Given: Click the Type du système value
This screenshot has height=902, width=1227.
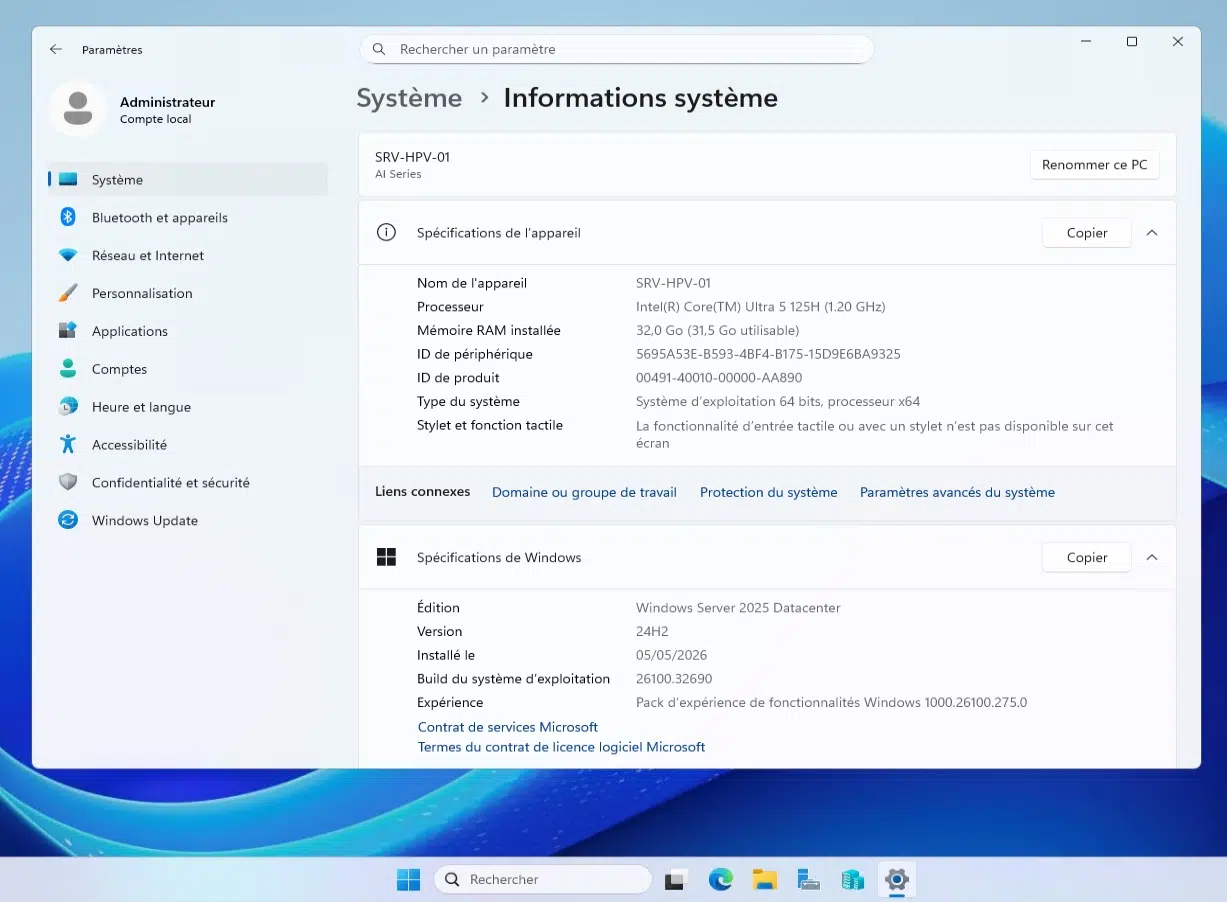Looking at the screenshot, I should point(778,402).
